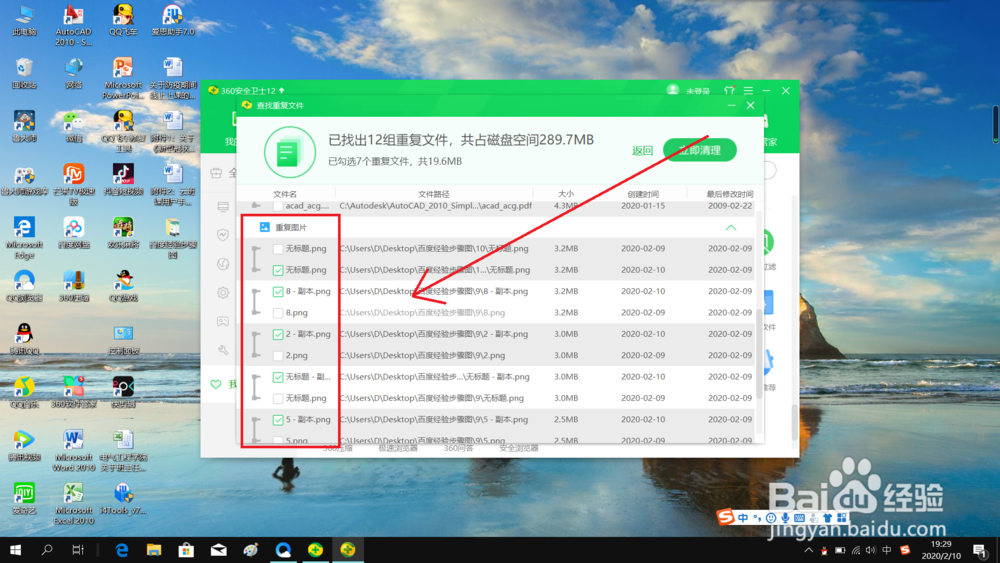Check the 8.png checkbox
This screenshot has height=563, width=1000.
[277, 313]
